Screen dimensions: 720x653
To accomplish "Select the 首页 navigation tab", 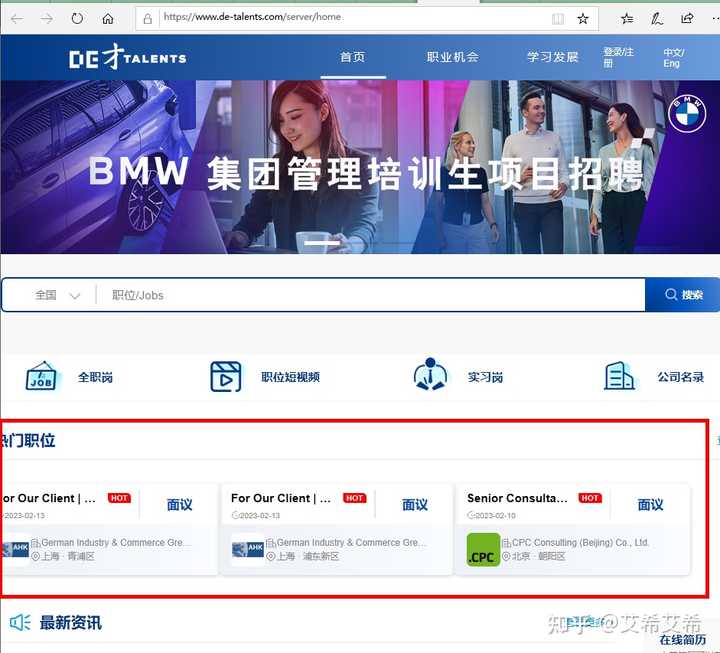I will point(353,57).
